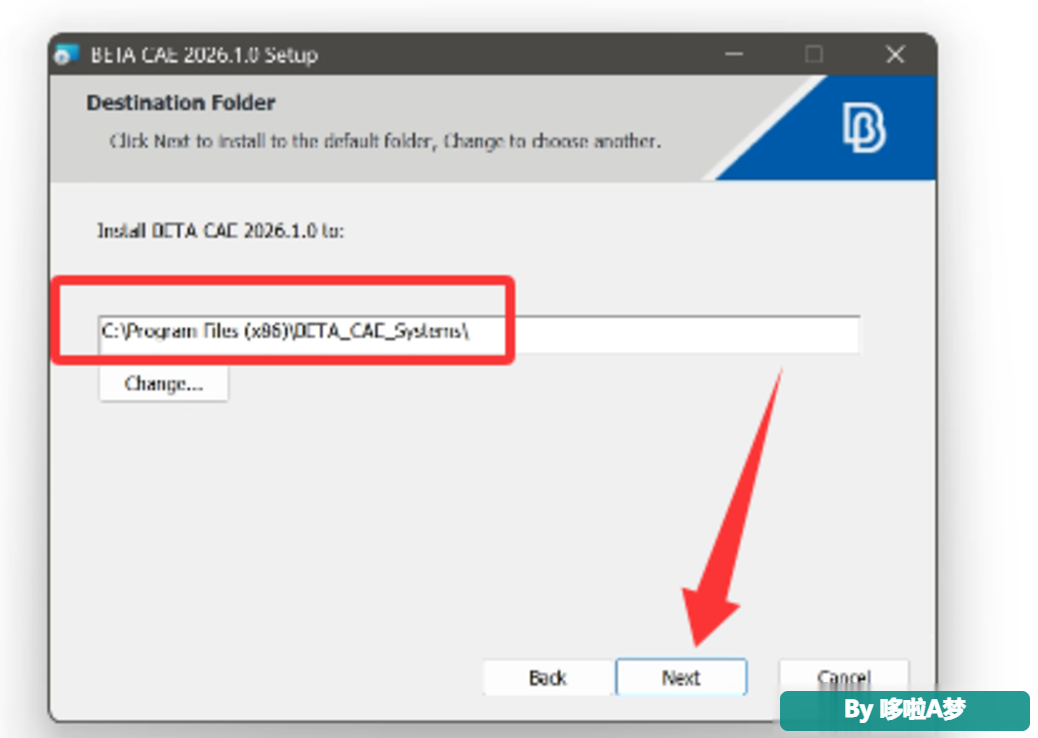Click the setup installer icon in title bar
Image resolution: width=1038 pixels, height=738 pixels.
pyautogui.click(x=67, y=54)
